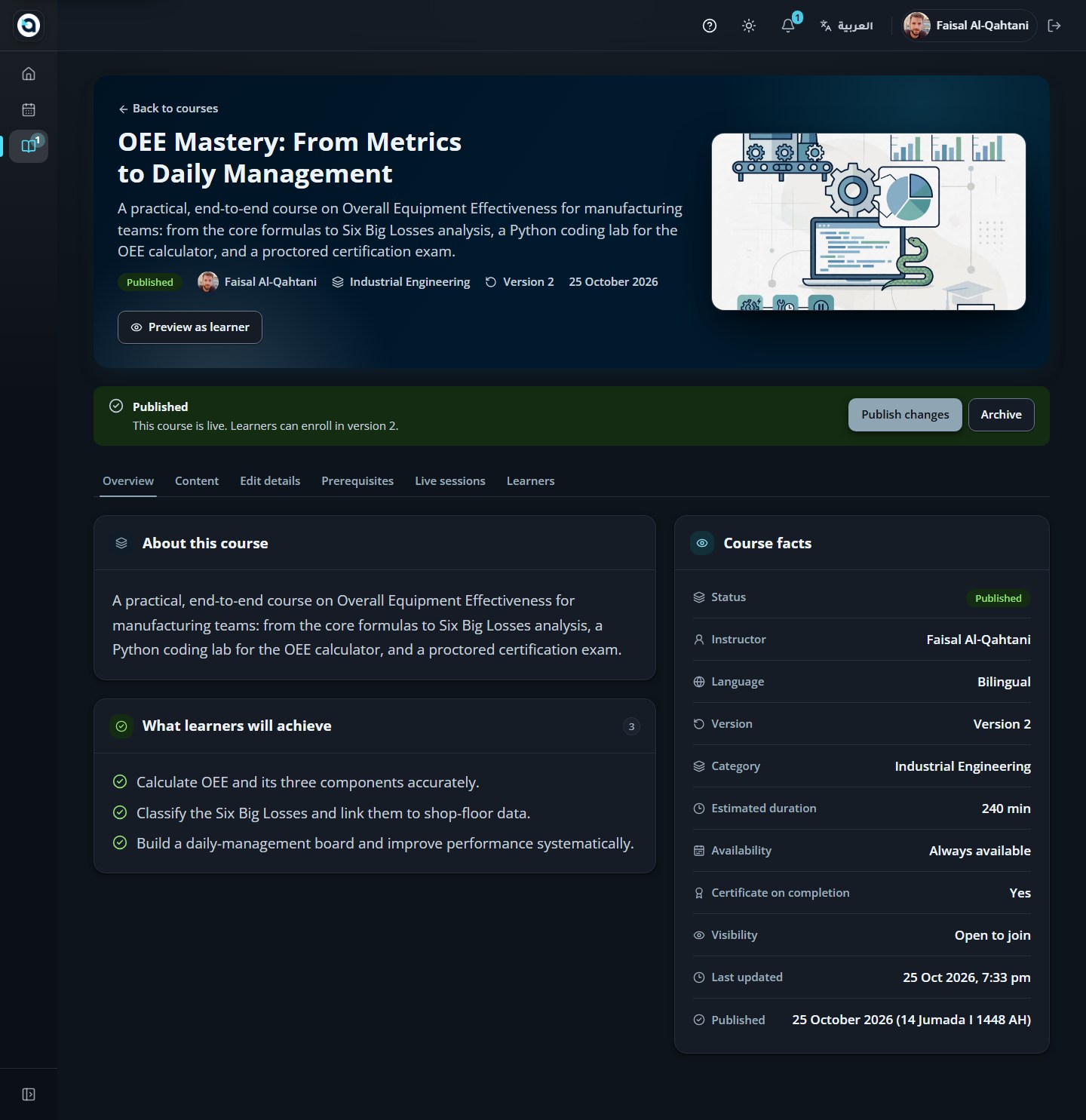Click instructor avatar beside Faisal Al-Qahtani in header
The height and width of the screenshot is (1120, 1086).
pos(208,282)
